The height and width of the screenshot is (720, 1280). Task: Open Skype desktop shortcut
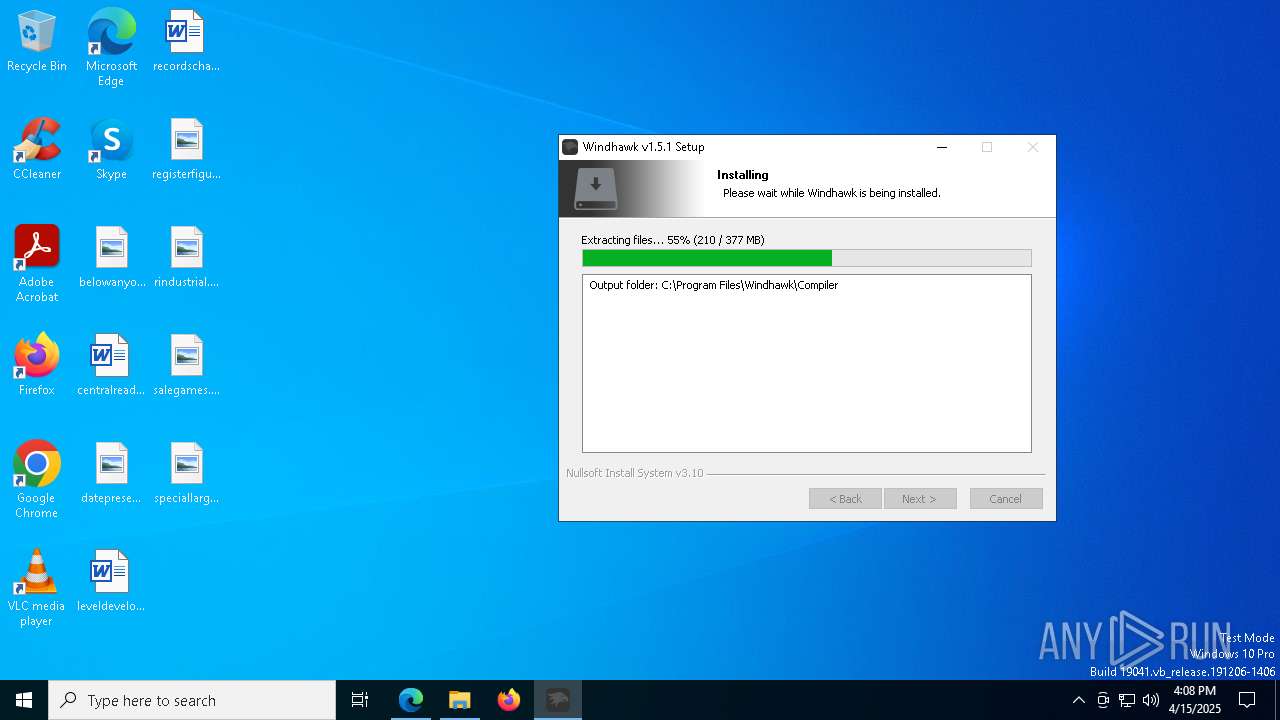point(111,150)
